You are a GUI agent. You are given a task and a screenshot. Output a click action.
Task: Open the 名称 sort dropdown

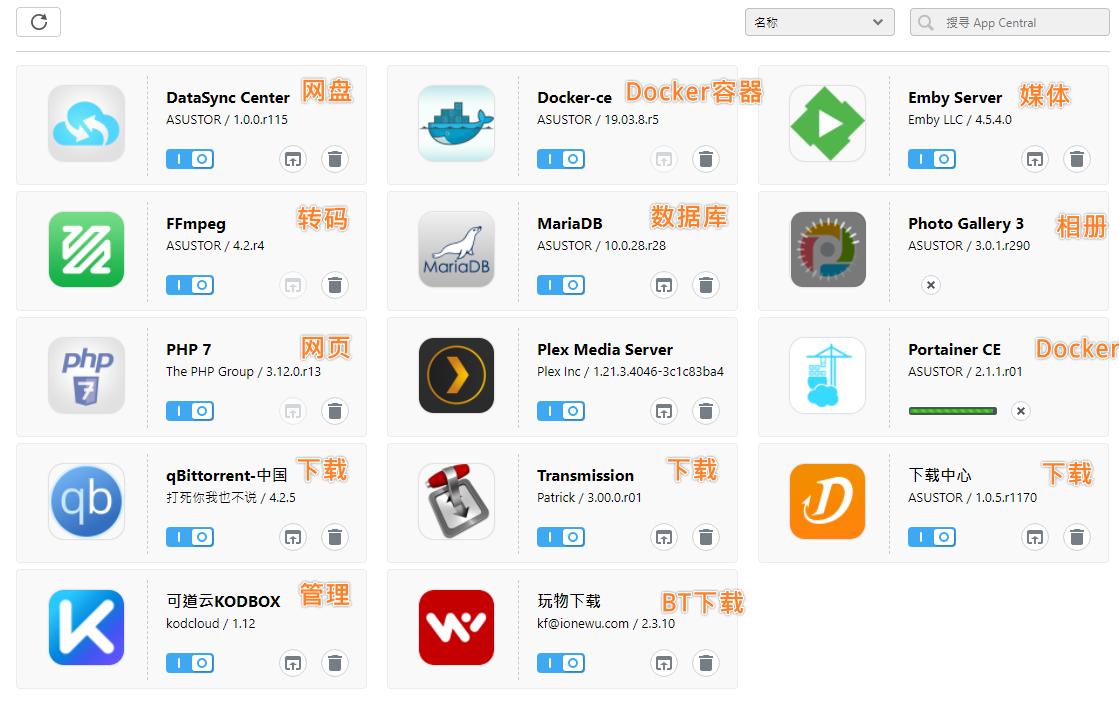coord(819,21)
